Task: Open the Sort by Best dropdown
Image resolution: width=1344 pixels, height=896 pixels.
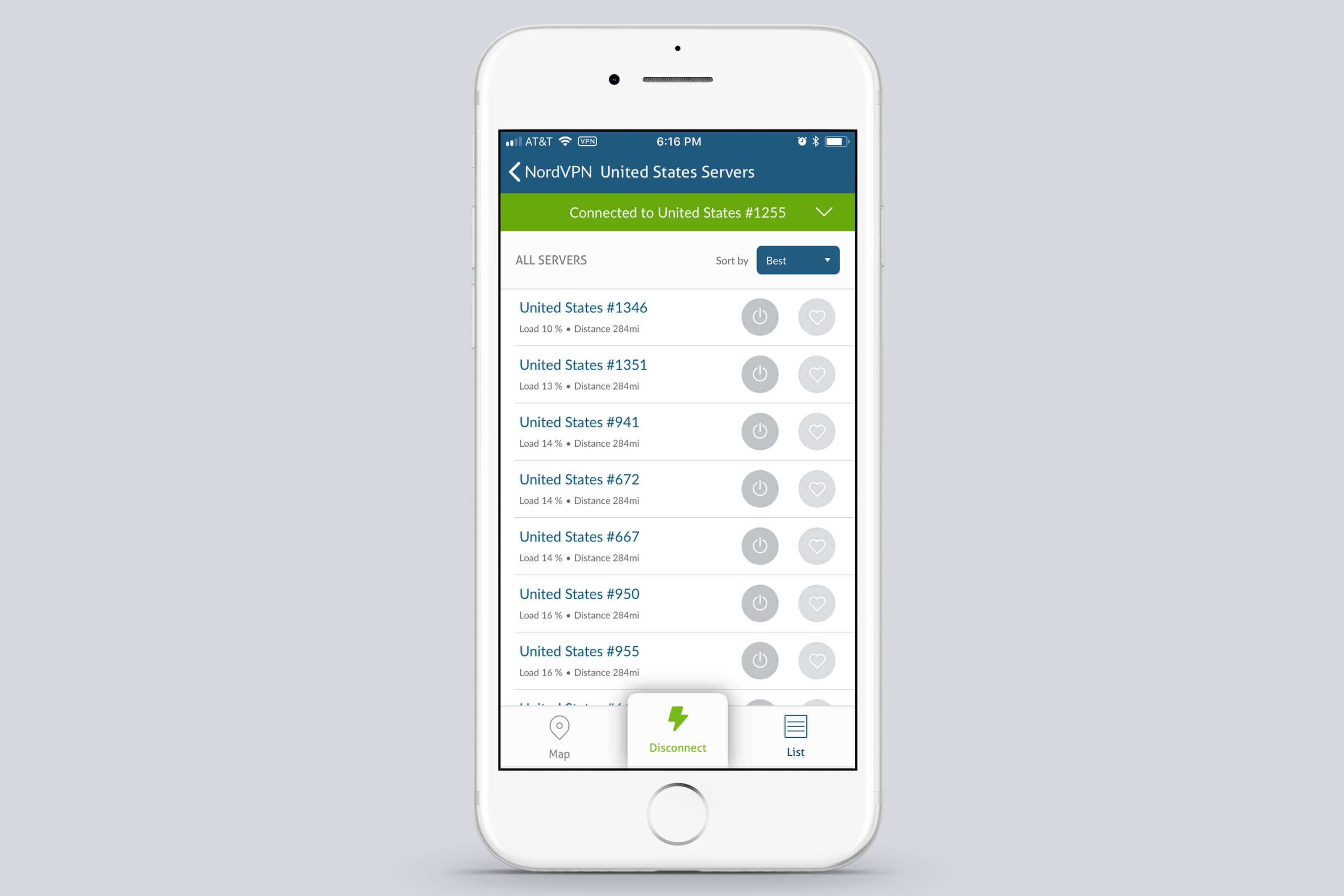Action: [796, 261]
